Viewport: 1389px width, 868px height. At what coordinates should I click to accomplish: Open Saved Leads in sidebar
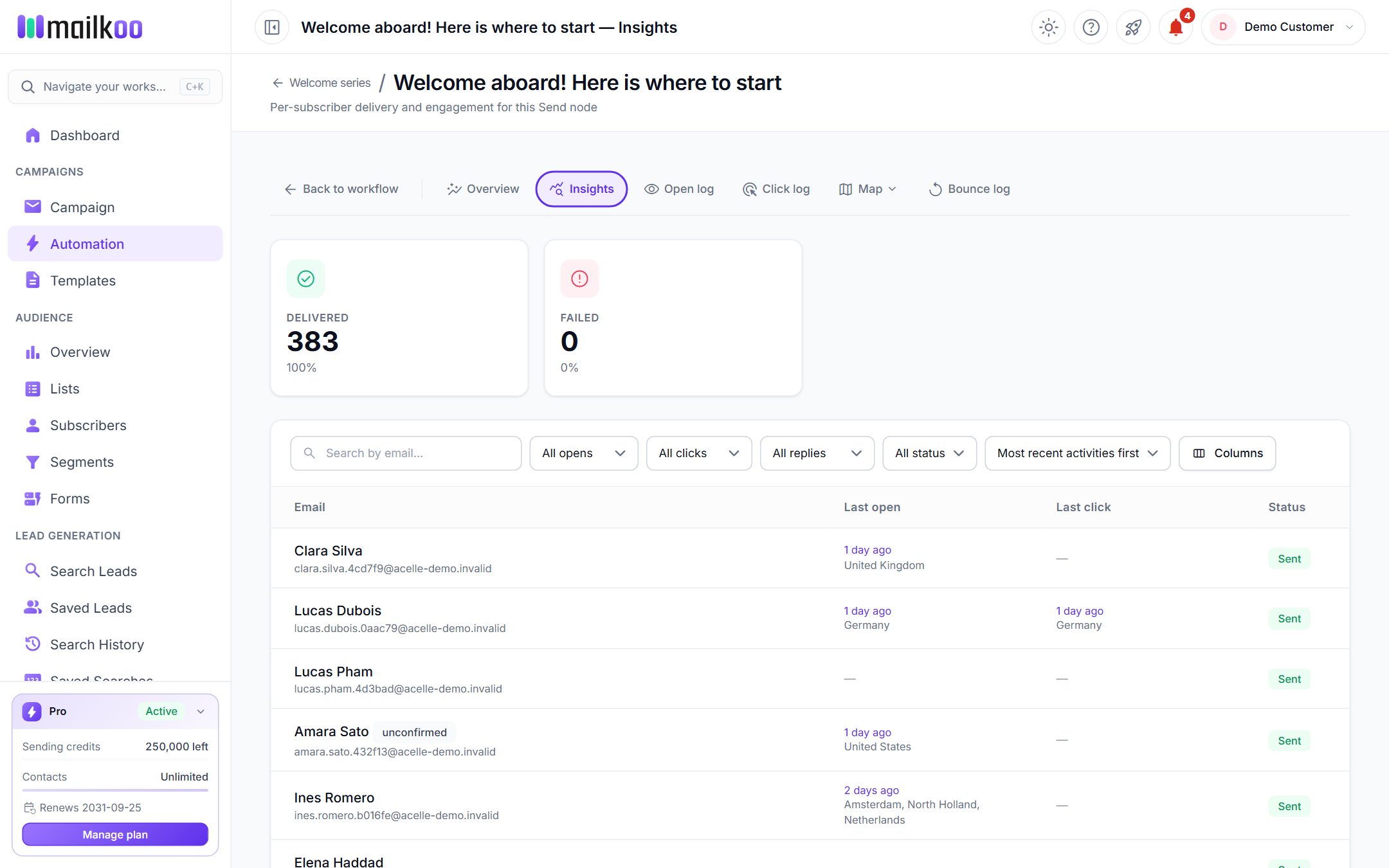coord(115,608)
